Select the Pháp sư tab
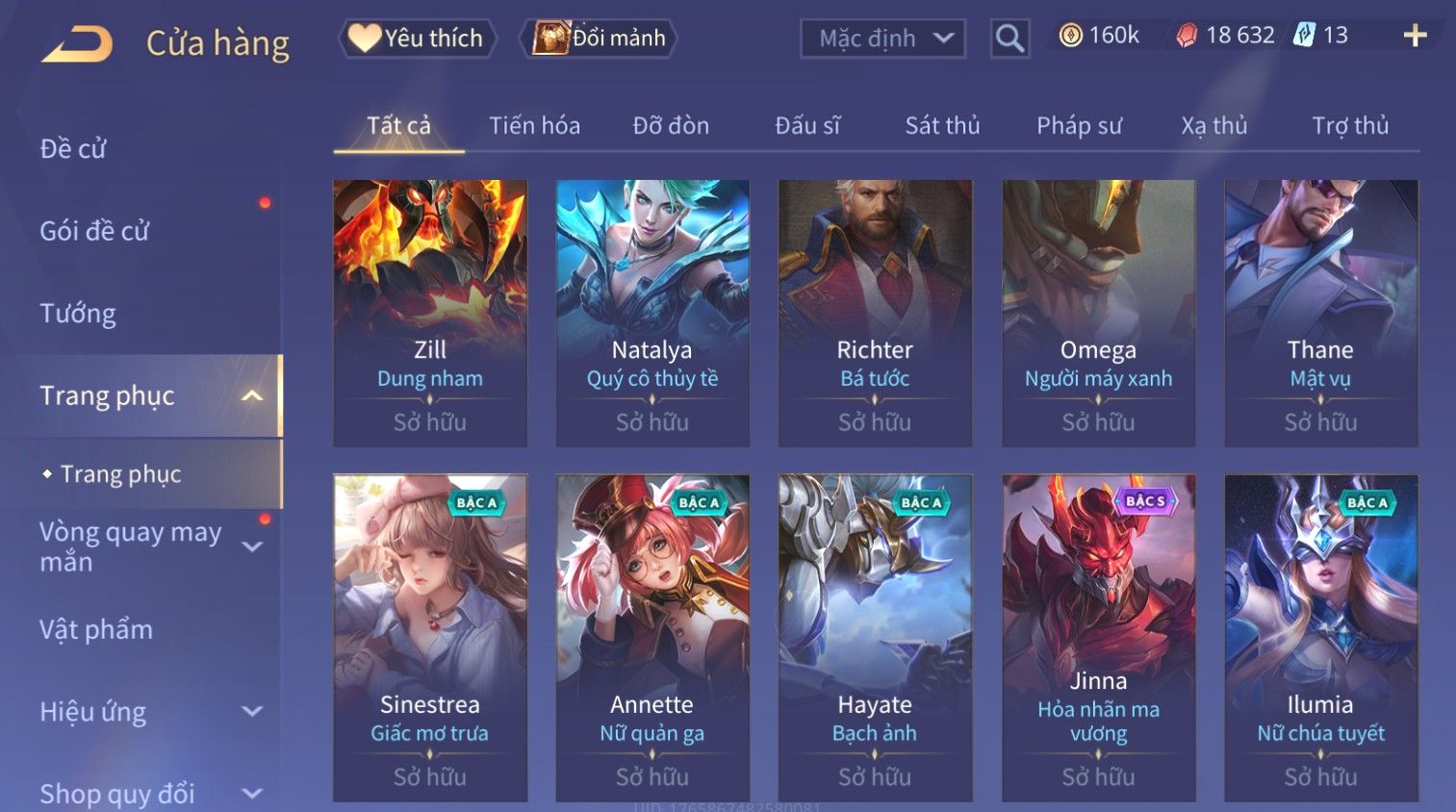This screenshot has height=812, width=1456. click(1079, 125)
